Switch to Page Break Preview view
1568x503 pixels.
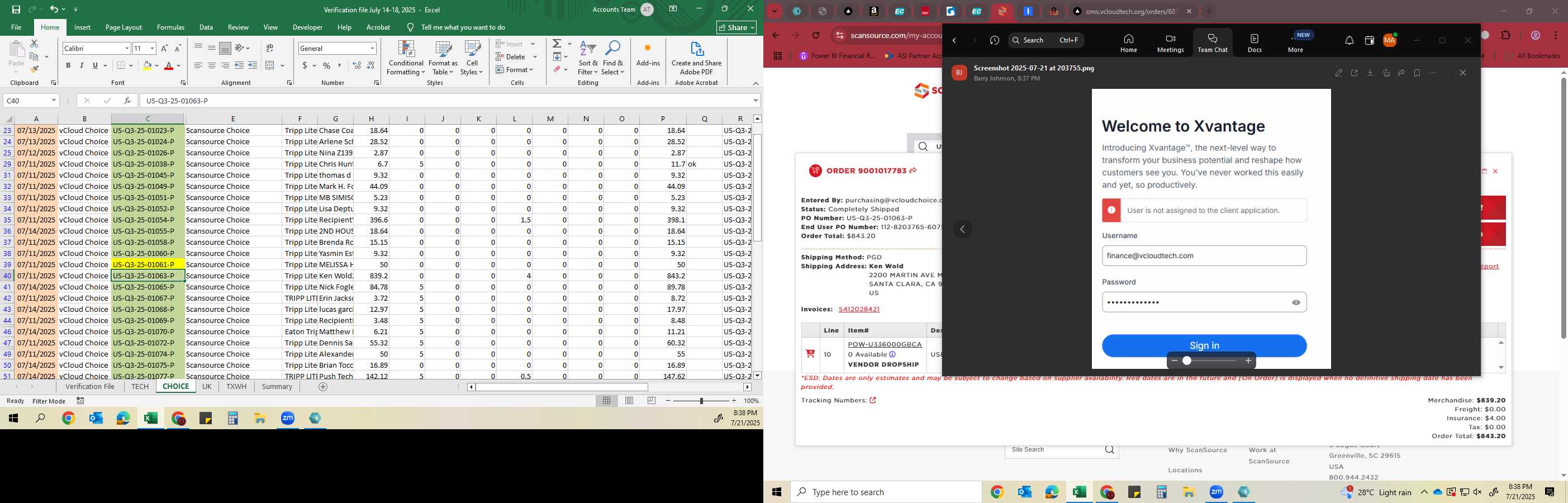pos(652,401)
